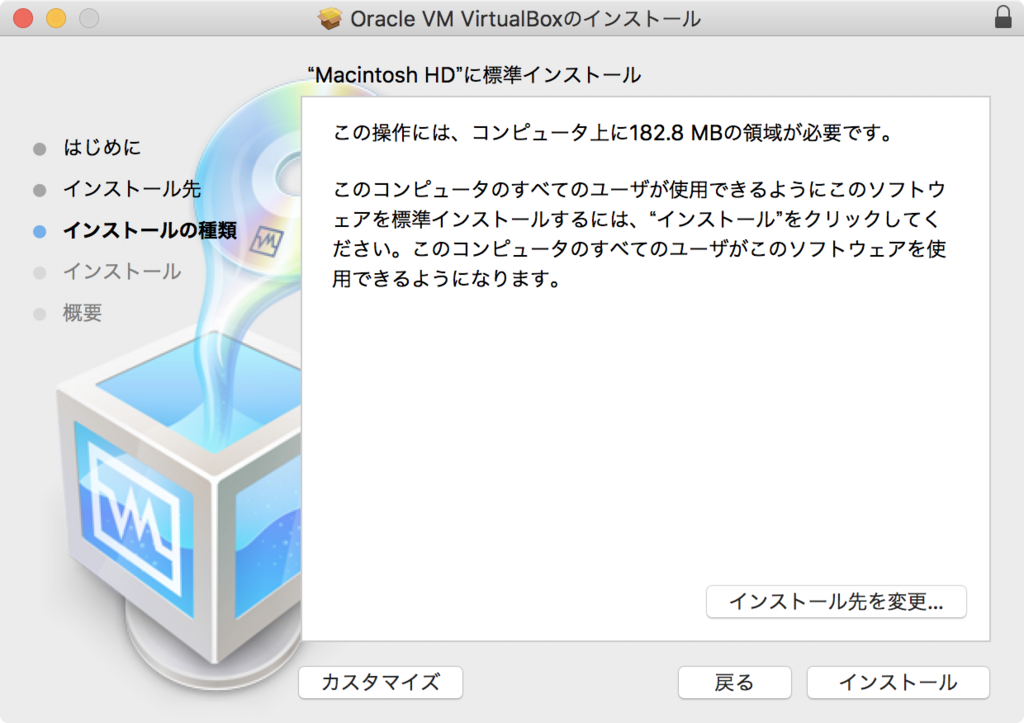Click the "Macintosh HD"に標準インストール heading
The width and height of the screenshot is (1024, 723).
474,75
